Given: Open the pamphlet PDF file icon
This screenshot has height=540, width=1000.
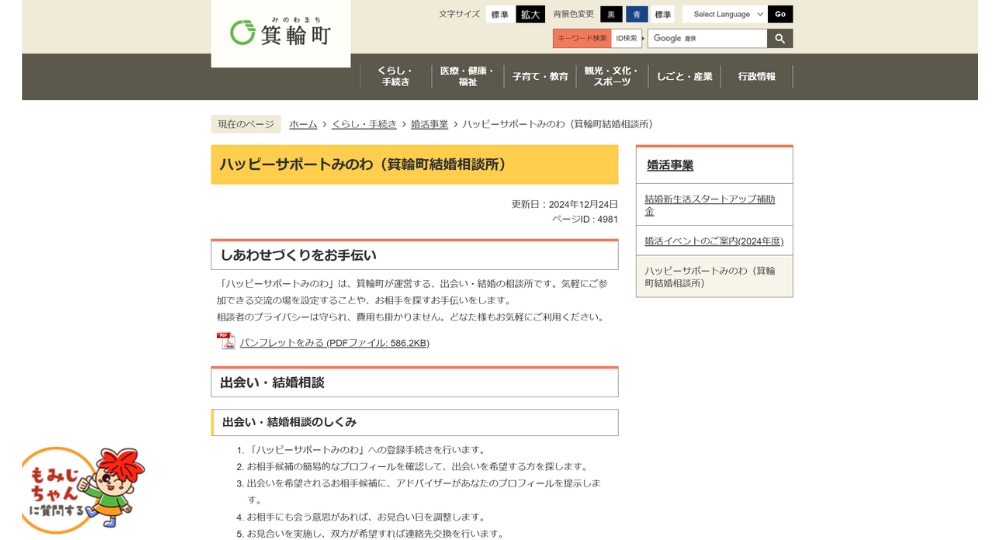Looking at the screenshot, I should click(x=226, y=341).
